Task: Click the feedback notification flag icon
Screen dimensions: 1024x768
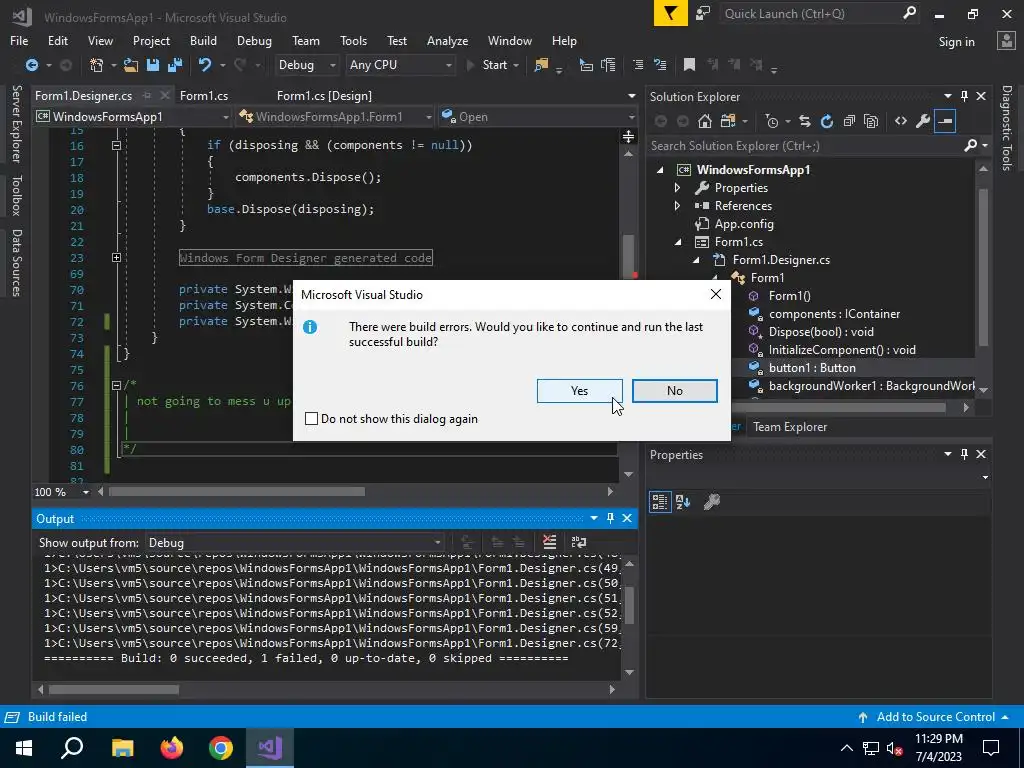Action: pyautogui.click(x=671, y=13)
